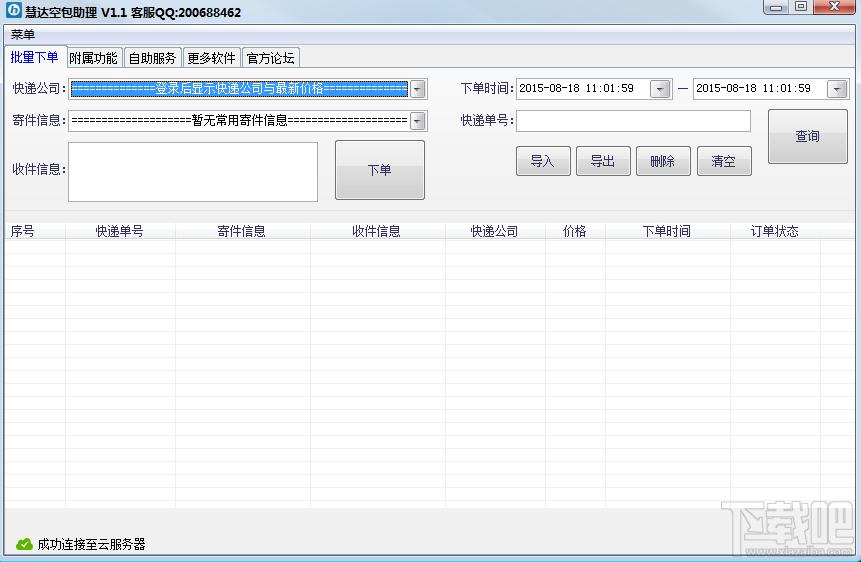Click the end date-time field
The image size is (861, 562).
[x=771, y=88]
